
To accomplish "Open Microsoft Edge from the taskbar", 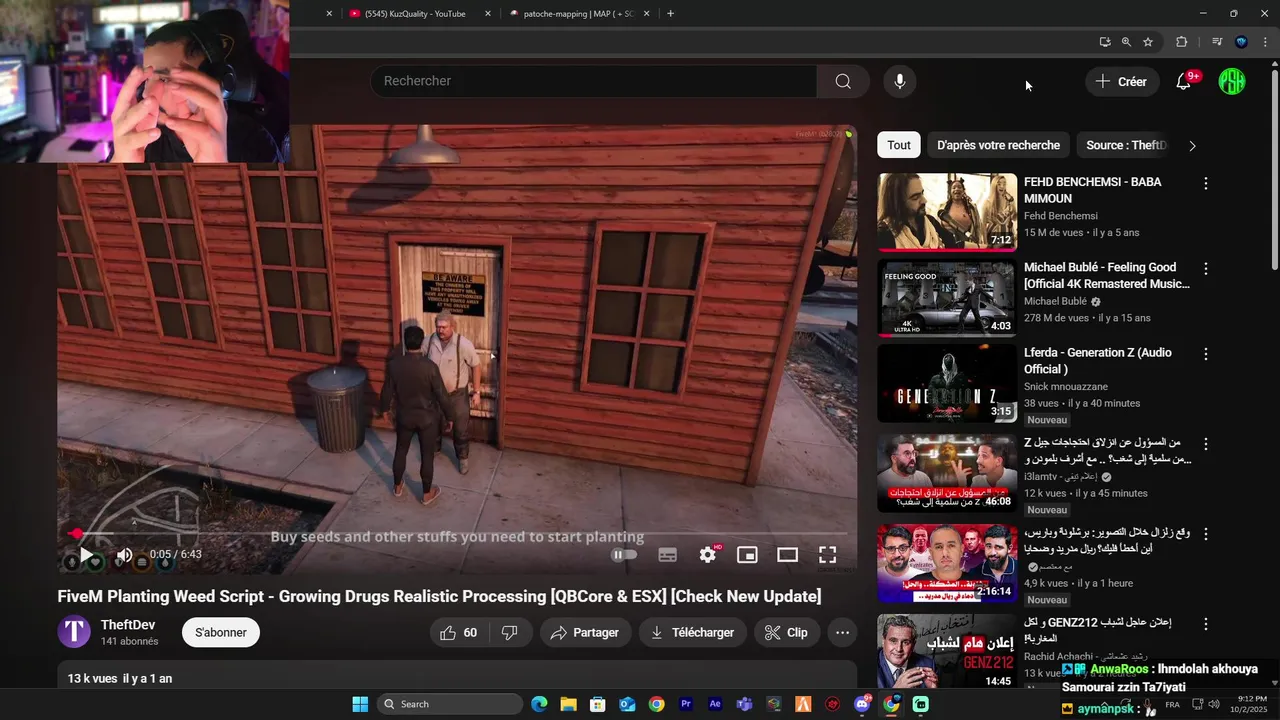I will pyautogui.click(x=539, y=704).
